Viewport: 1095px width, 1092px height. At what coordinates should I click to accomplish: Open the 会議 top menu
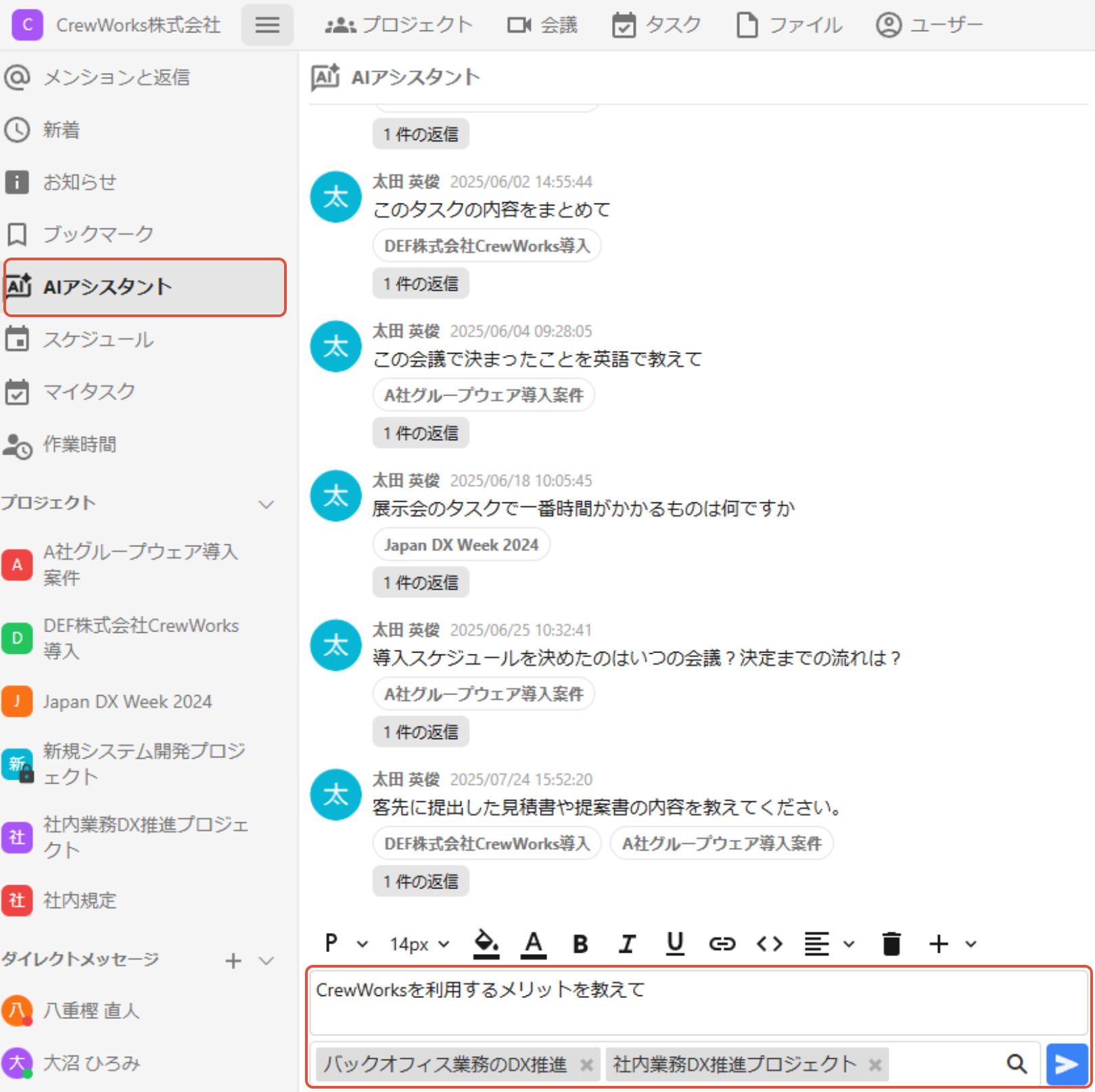pos(542,25)
